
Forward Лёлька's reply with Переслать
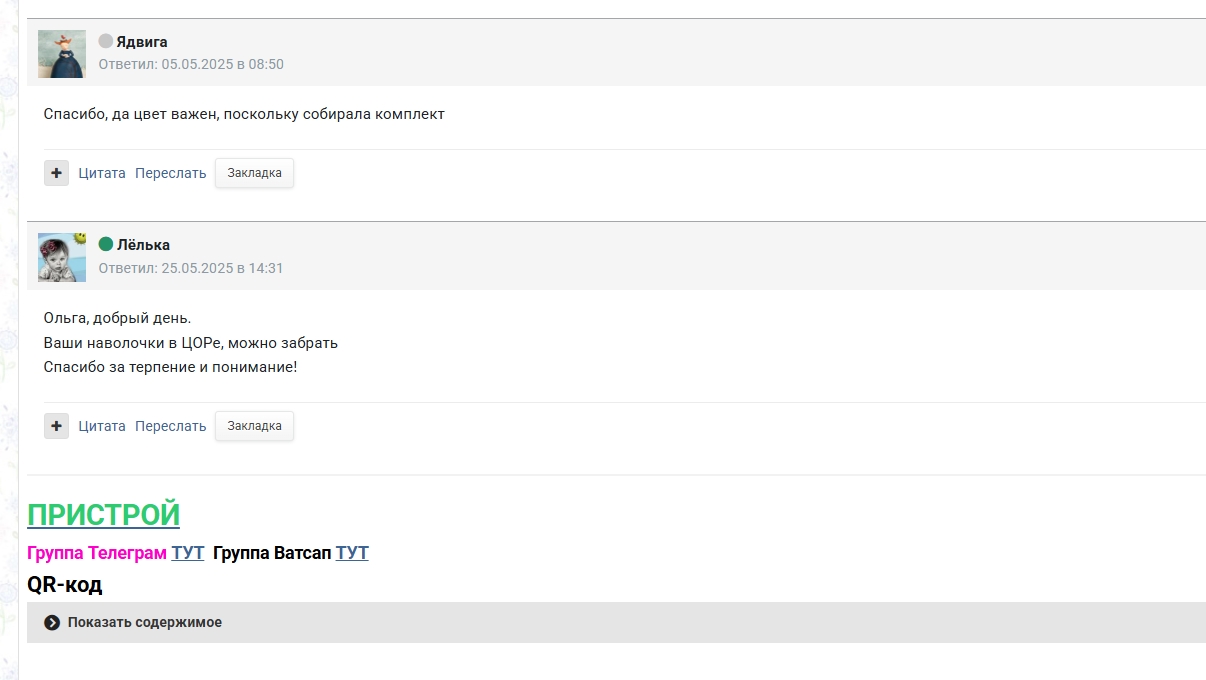tap(171, 426)
